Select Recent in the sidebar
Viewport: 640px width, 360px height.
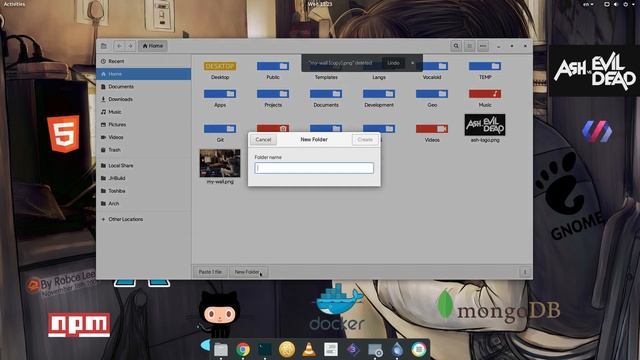[144, 61]
